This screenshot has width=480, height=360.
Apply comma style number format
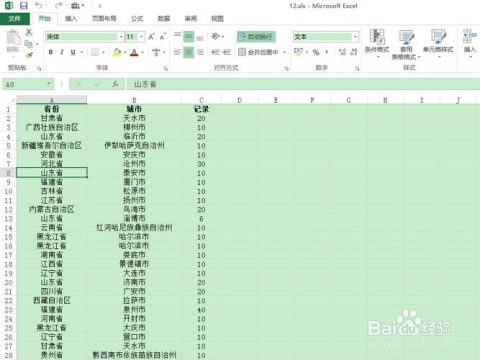[x=327, y=52]
